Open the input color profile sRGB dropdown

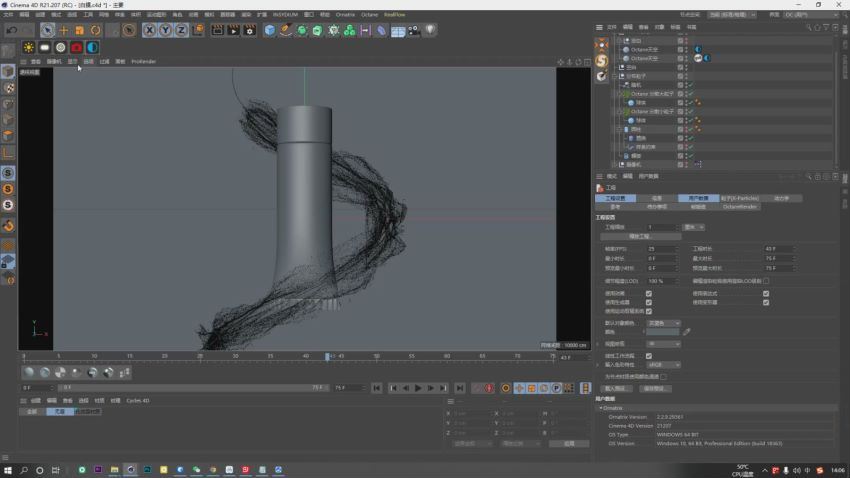[x=664, y=365]
